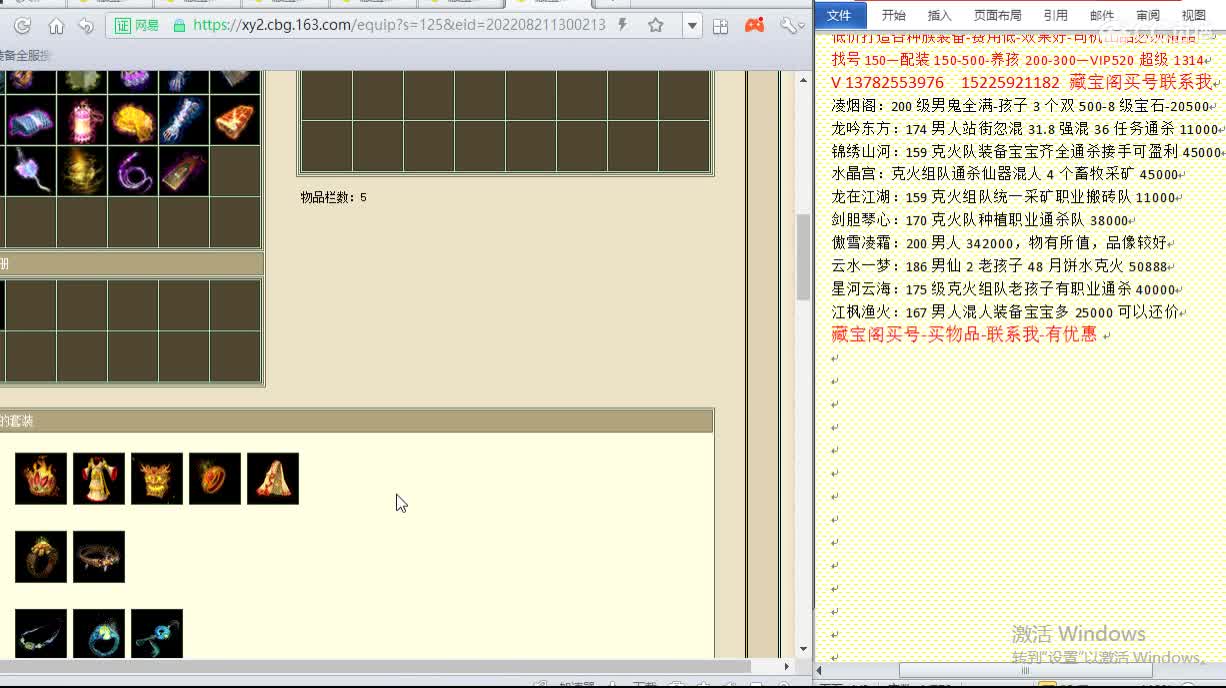Go to browser home page icon
This screenshot has height=688, width=1226.
point(56,26)
